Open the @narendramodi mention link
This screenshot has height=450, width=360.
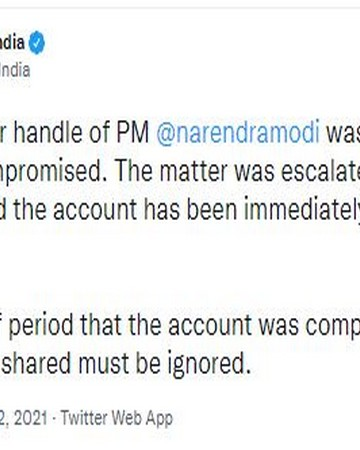point(238,133)
